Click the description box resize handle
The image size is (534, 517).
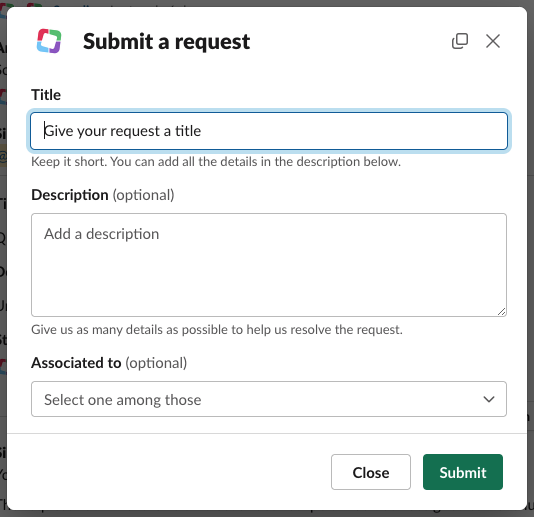coord(501,311)
